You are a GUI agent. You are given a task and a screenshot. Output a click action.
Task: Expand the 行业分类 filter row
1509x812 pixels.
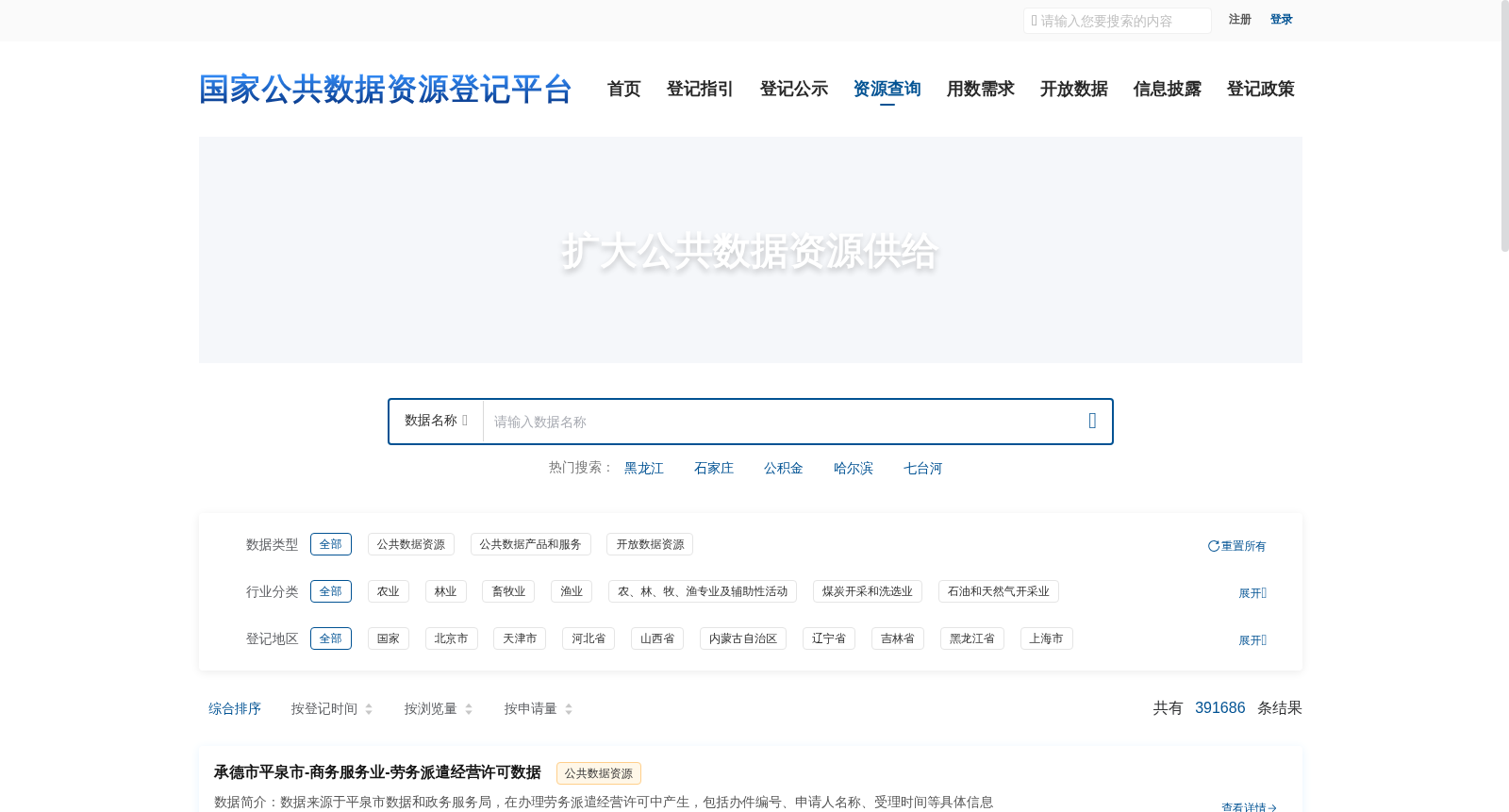[1252, 593]
